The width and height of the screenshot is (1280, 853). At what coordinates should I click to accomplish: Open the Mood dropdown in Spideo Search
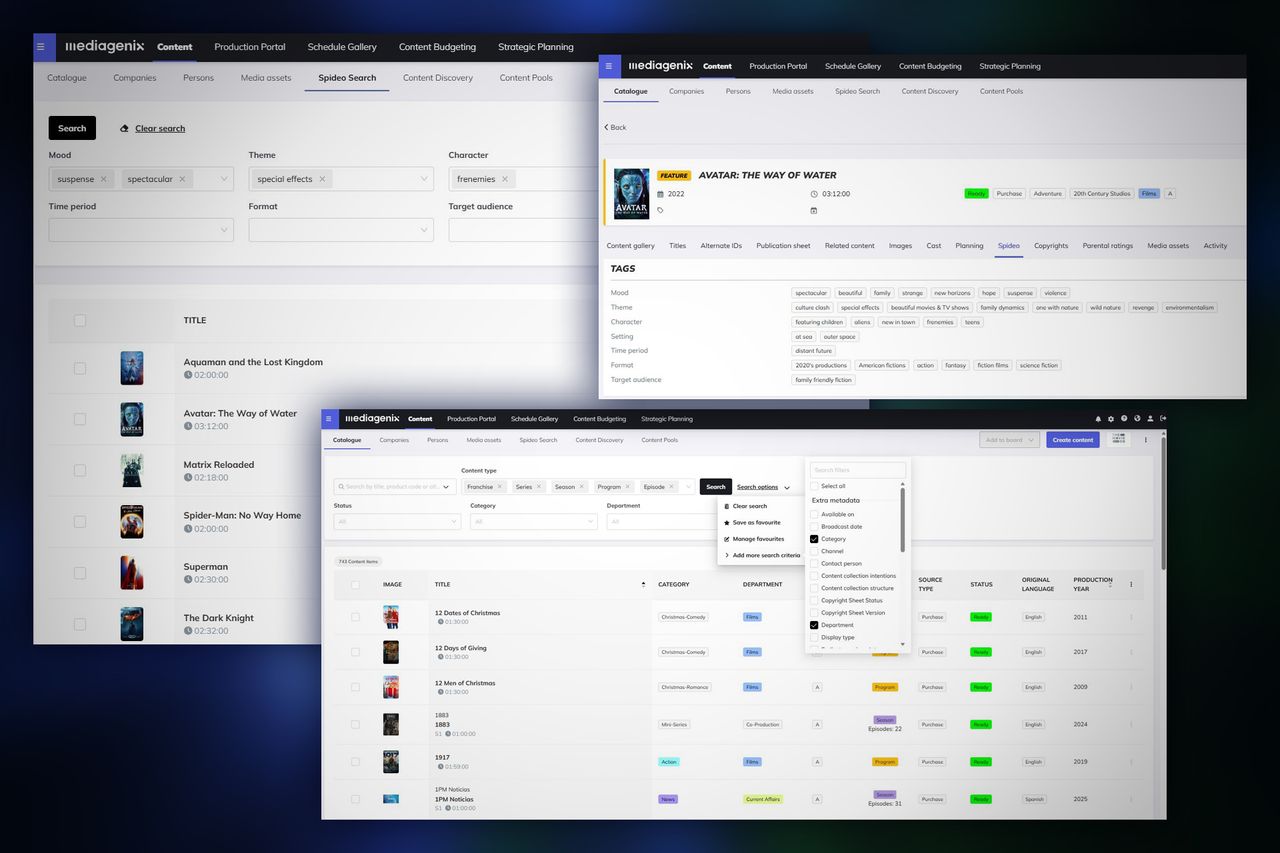(141, 179)
